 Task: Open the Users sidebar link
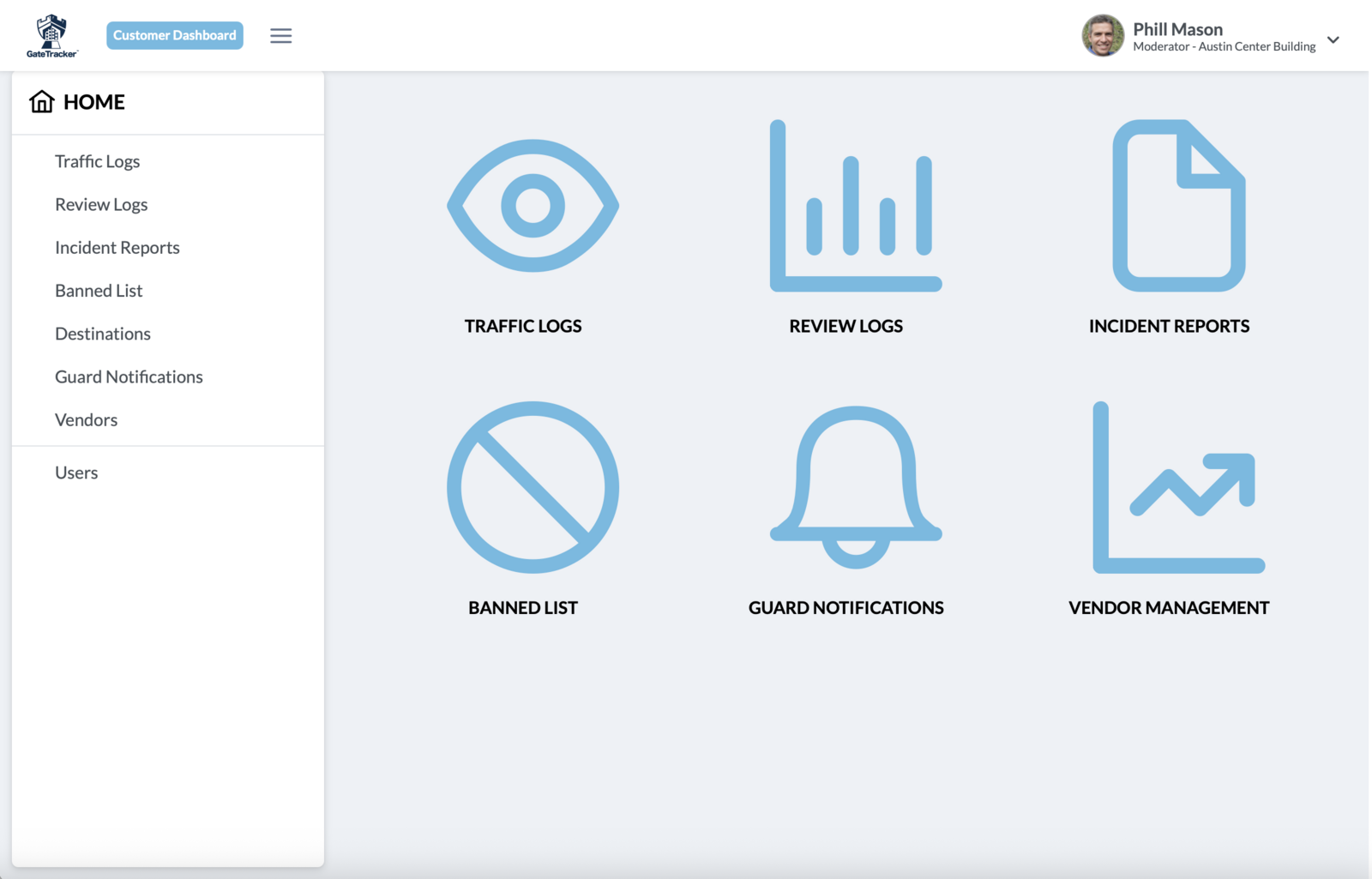[x=76, y=473]
